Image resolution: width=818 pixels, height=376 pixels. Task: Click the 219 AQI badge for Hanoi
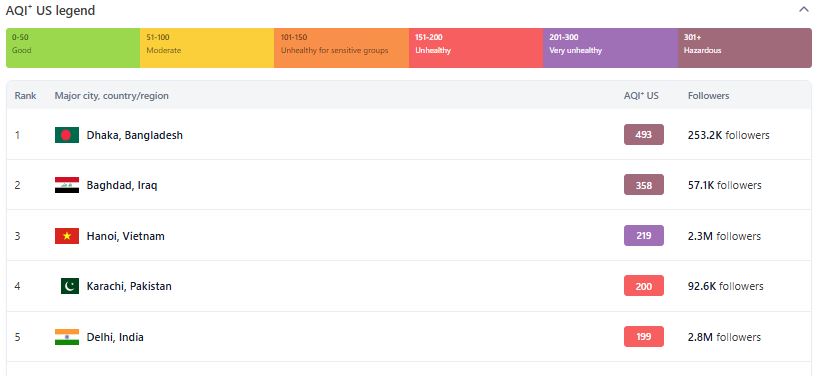click(644, 235)
